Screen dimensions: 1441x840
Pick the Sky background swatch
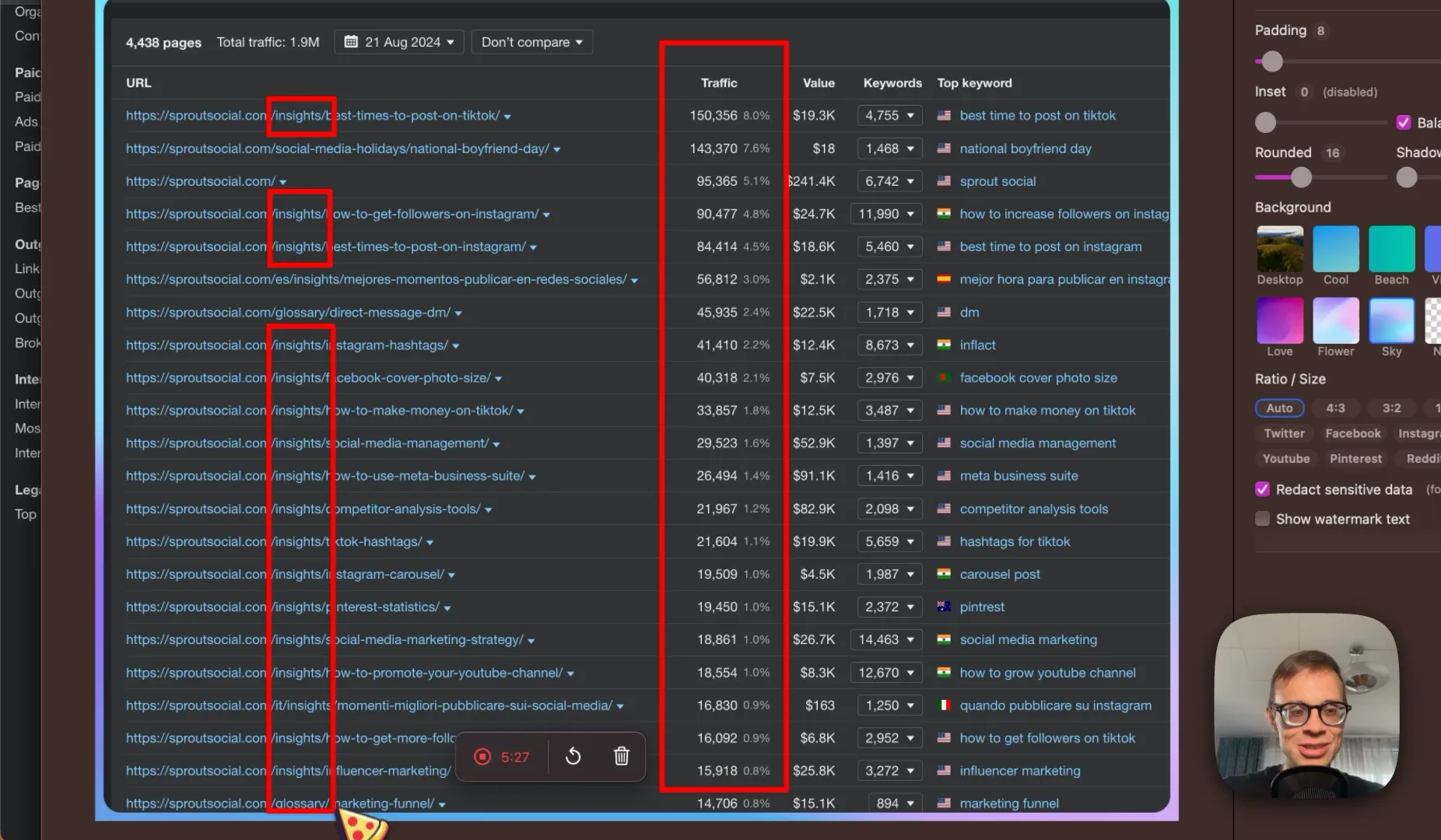click(x=1391, y=320)
